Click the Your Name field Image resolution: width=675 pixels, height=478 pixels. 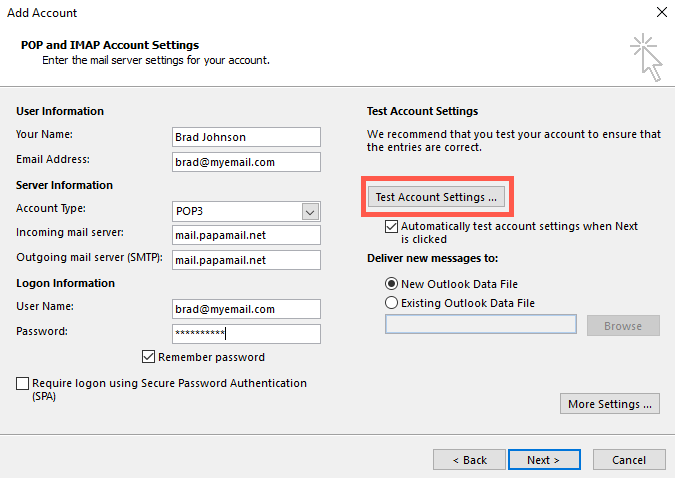(x=246, y=137)
